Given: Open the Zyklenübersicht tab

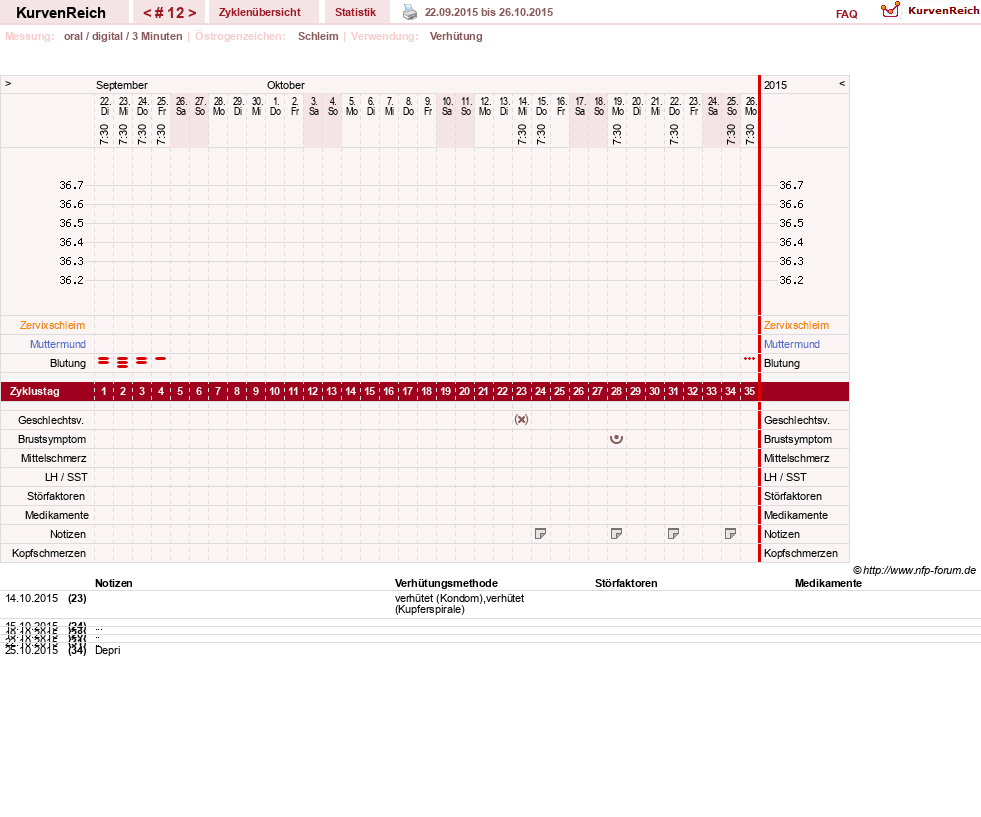Looking at the screenshot, I should point(260,12).
